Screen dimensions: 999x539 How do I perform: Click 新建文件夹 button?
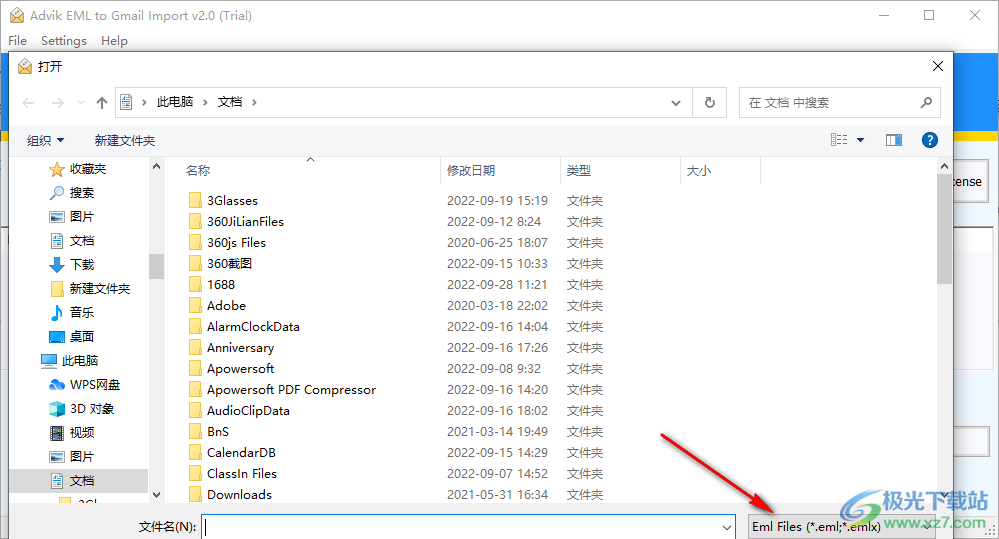point(125,140)
